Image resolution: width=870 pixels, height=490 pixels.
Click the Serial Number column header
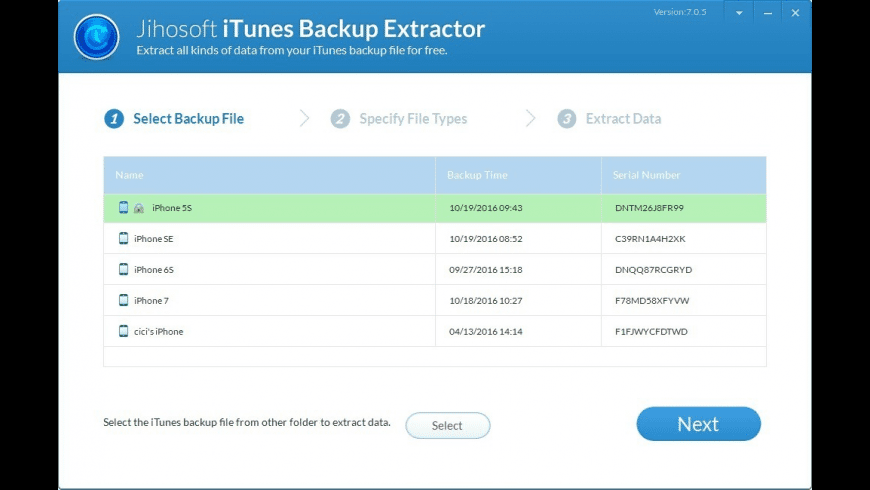click(647, 175)
